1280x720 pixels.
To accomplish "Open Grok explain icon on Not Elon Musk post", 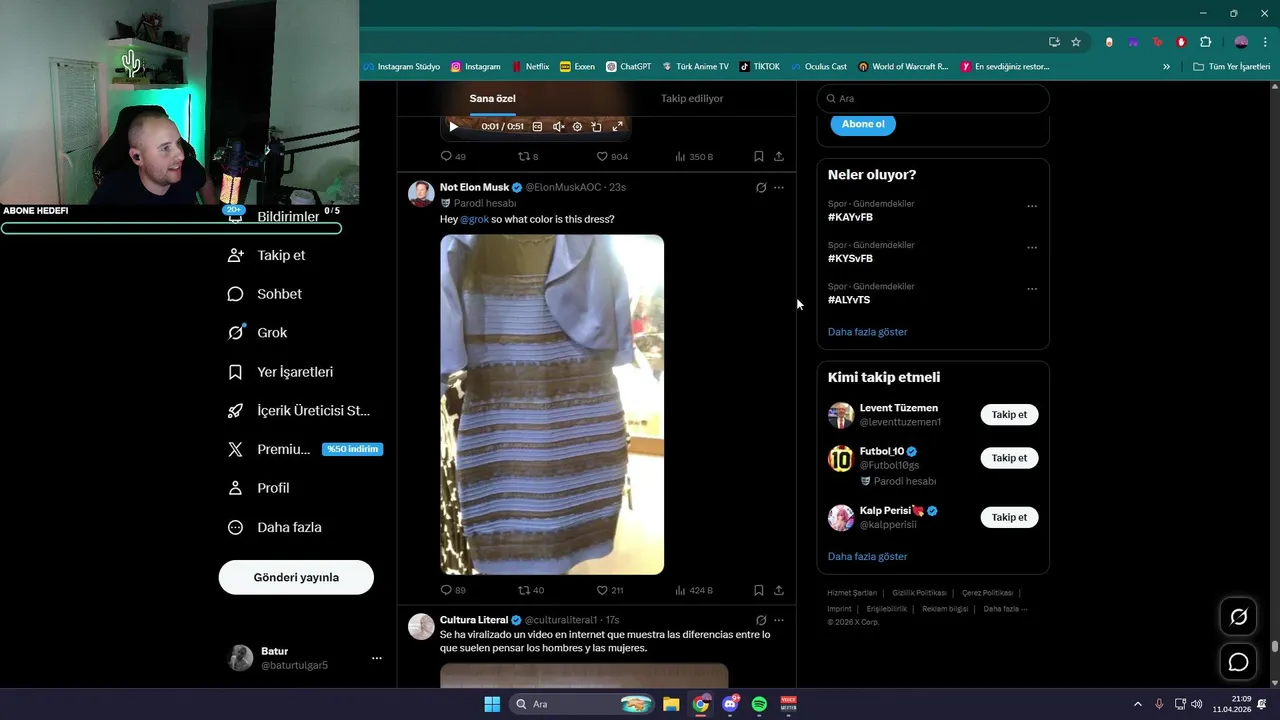I will 761,187.
